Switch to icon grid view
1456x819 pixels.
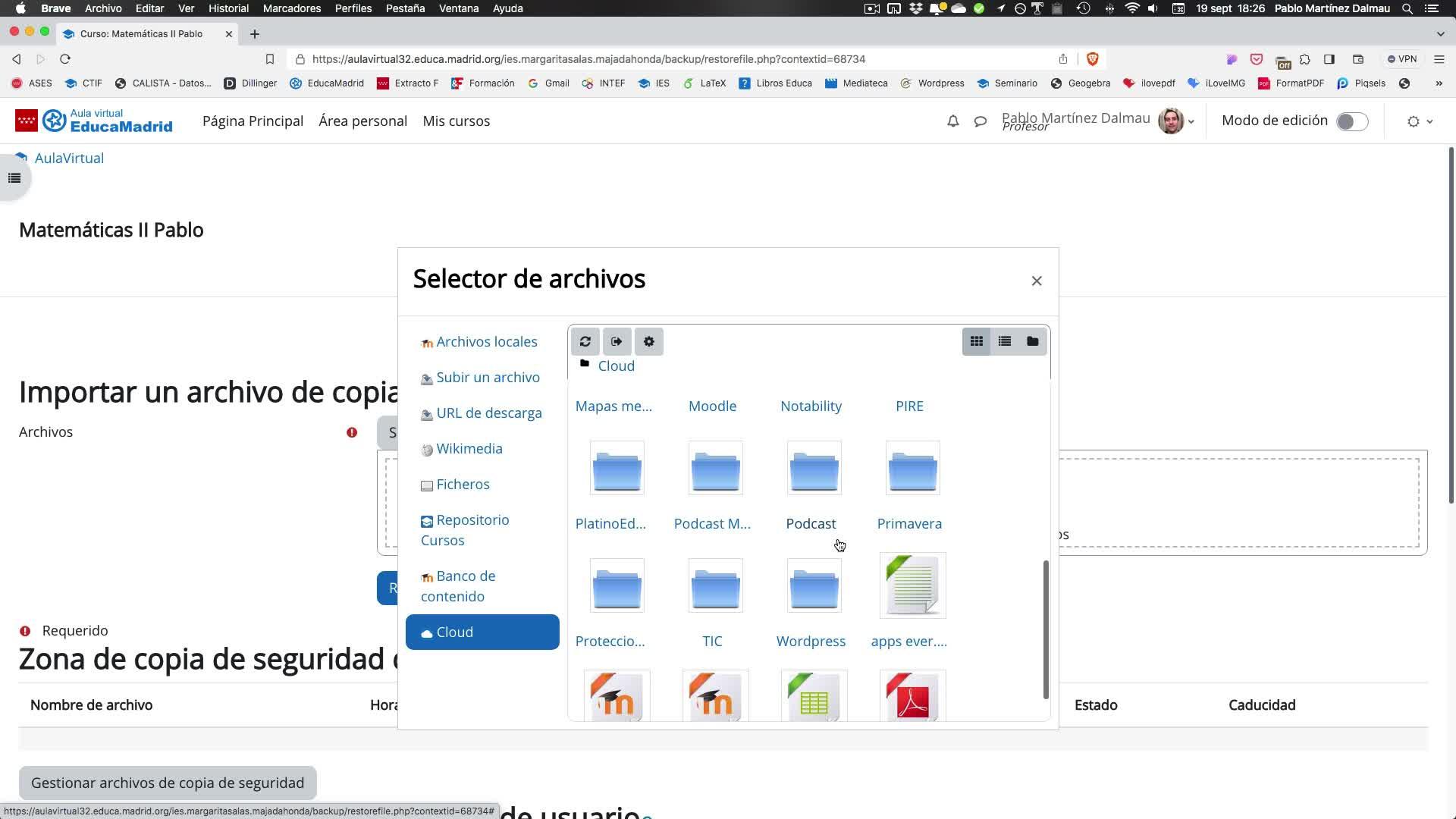(x=976, y=342)
